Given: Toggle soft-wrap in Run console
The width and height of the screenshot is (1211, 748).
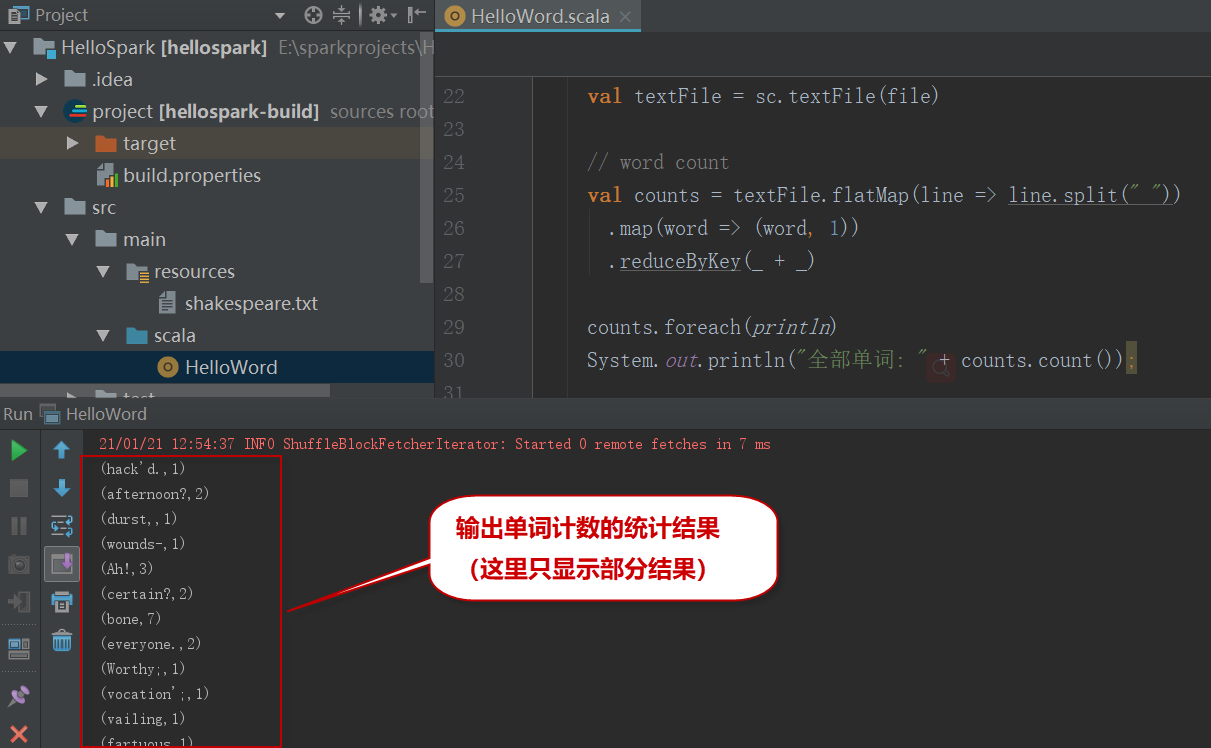Looking at the screenshot, I should (62, 526).
